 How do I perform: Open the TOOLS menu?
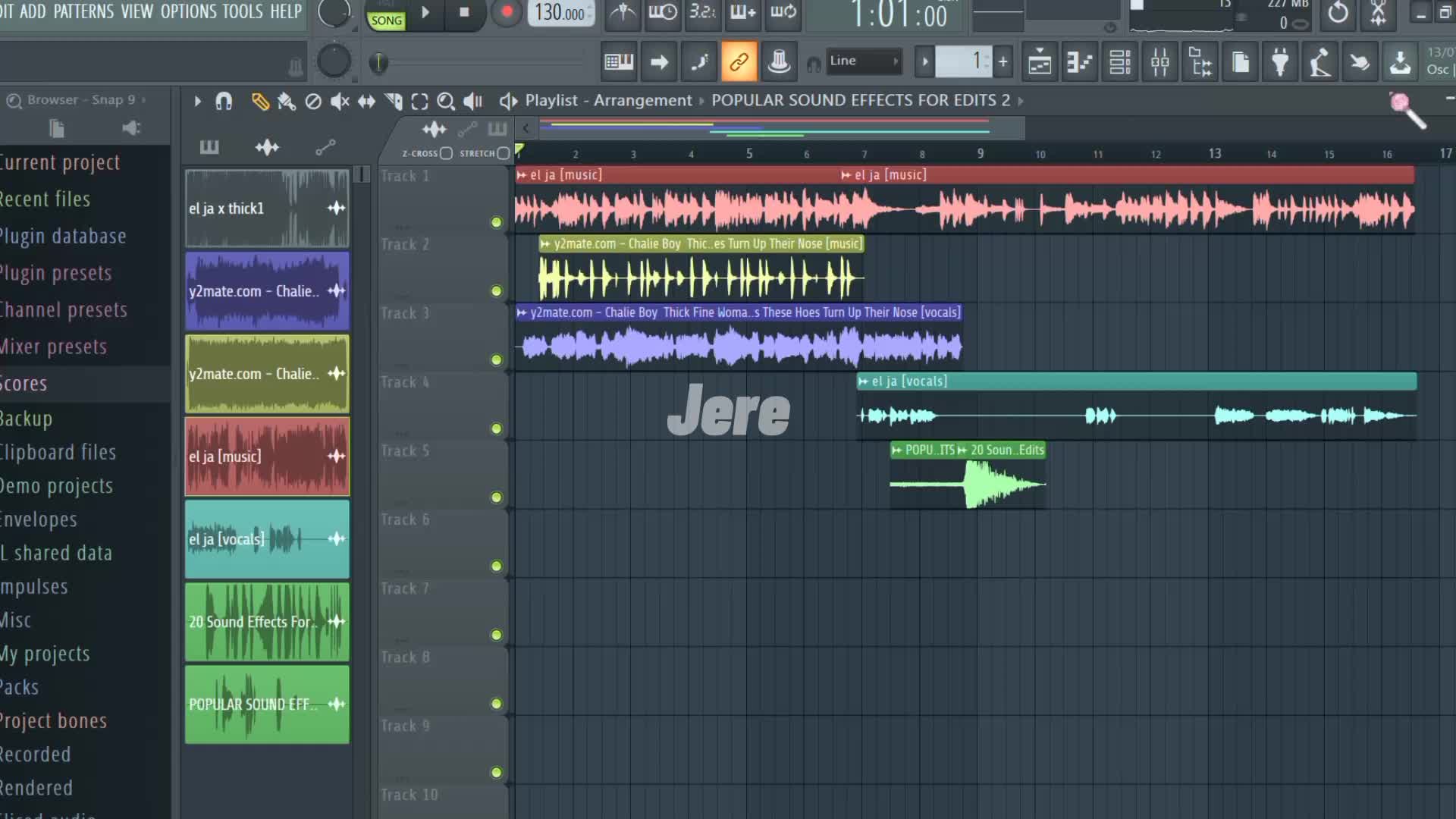(x=243, y=11)
